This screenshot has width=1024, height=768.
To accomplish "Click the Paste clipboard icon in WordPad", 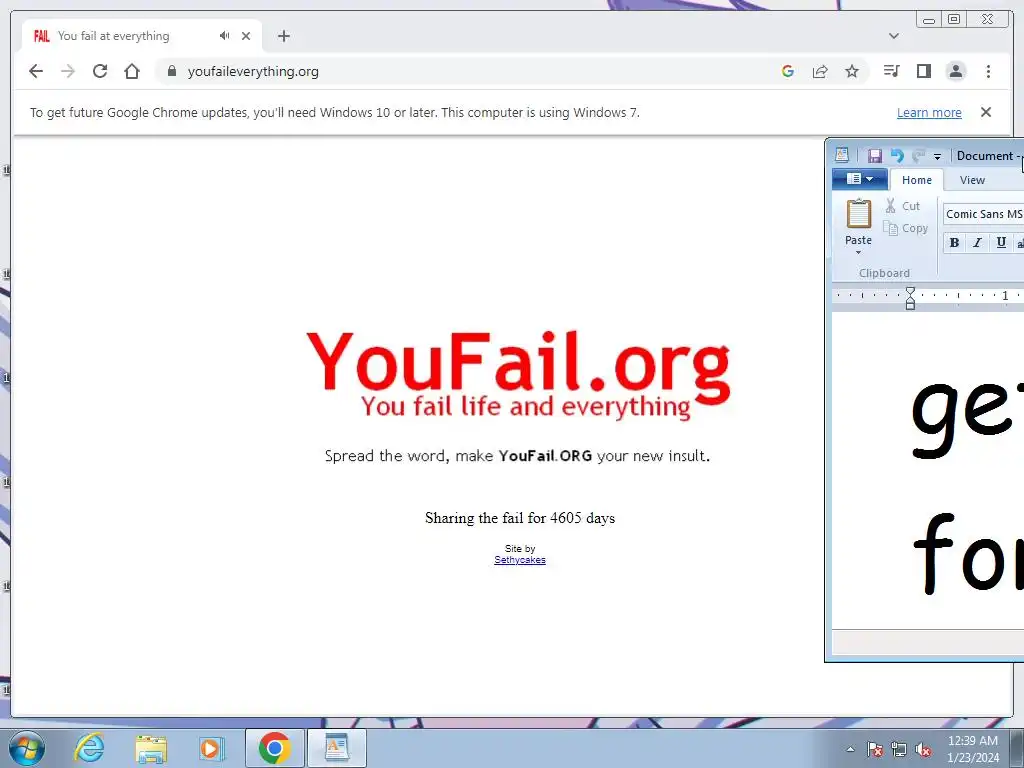I will (x=858, y=214).
